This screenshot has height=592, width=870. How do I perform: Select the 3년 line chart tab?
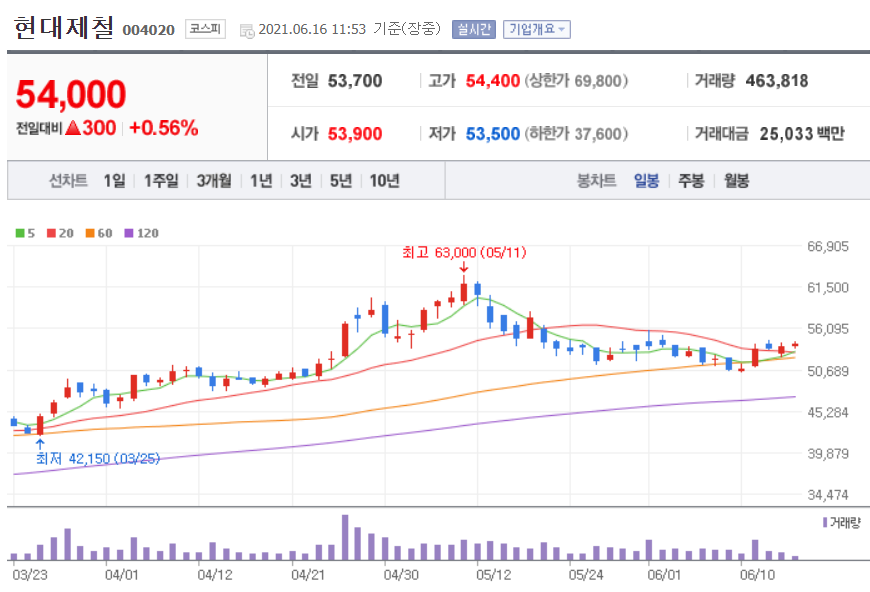(x=301, y=180)
